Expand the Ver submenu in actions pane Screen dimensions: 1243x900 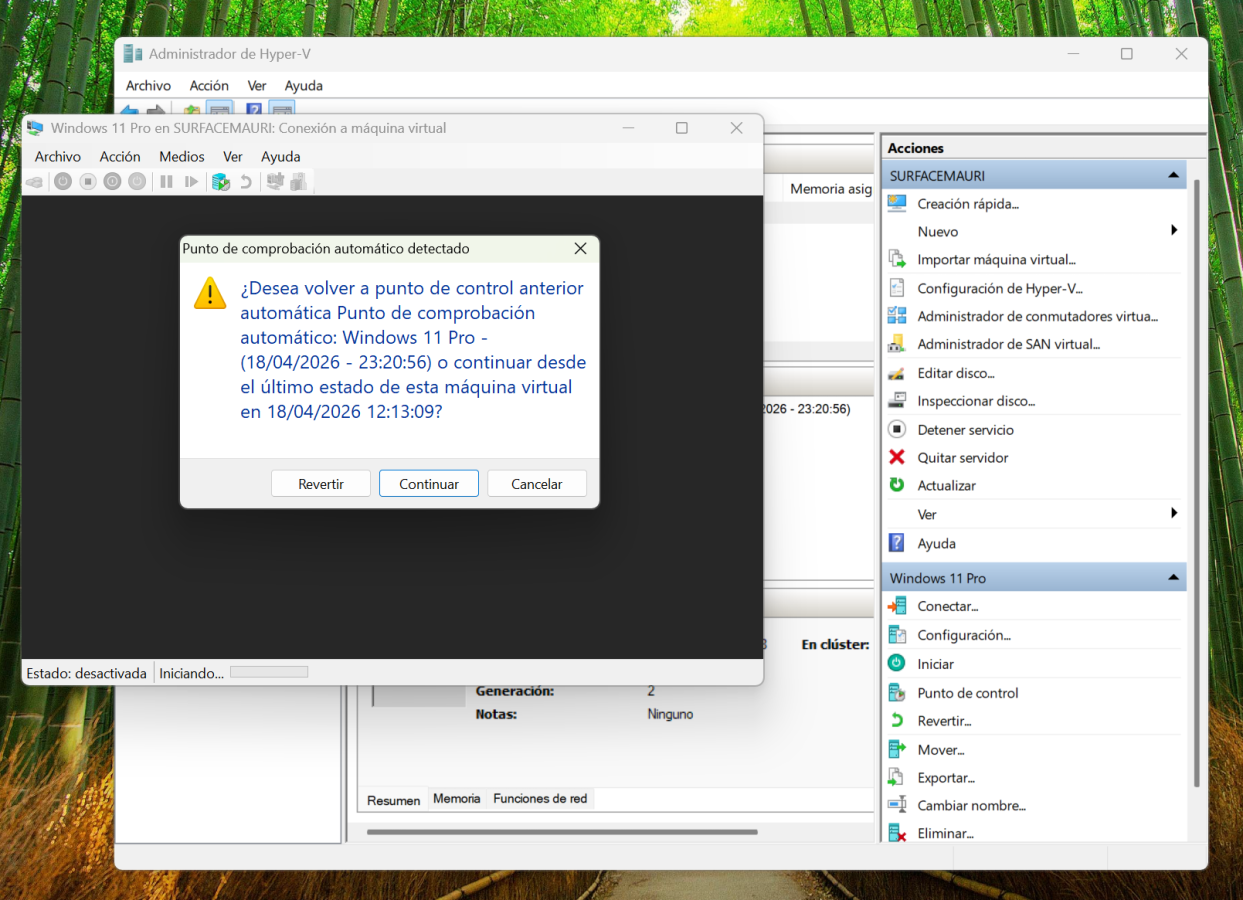(x=1174, y=514)
